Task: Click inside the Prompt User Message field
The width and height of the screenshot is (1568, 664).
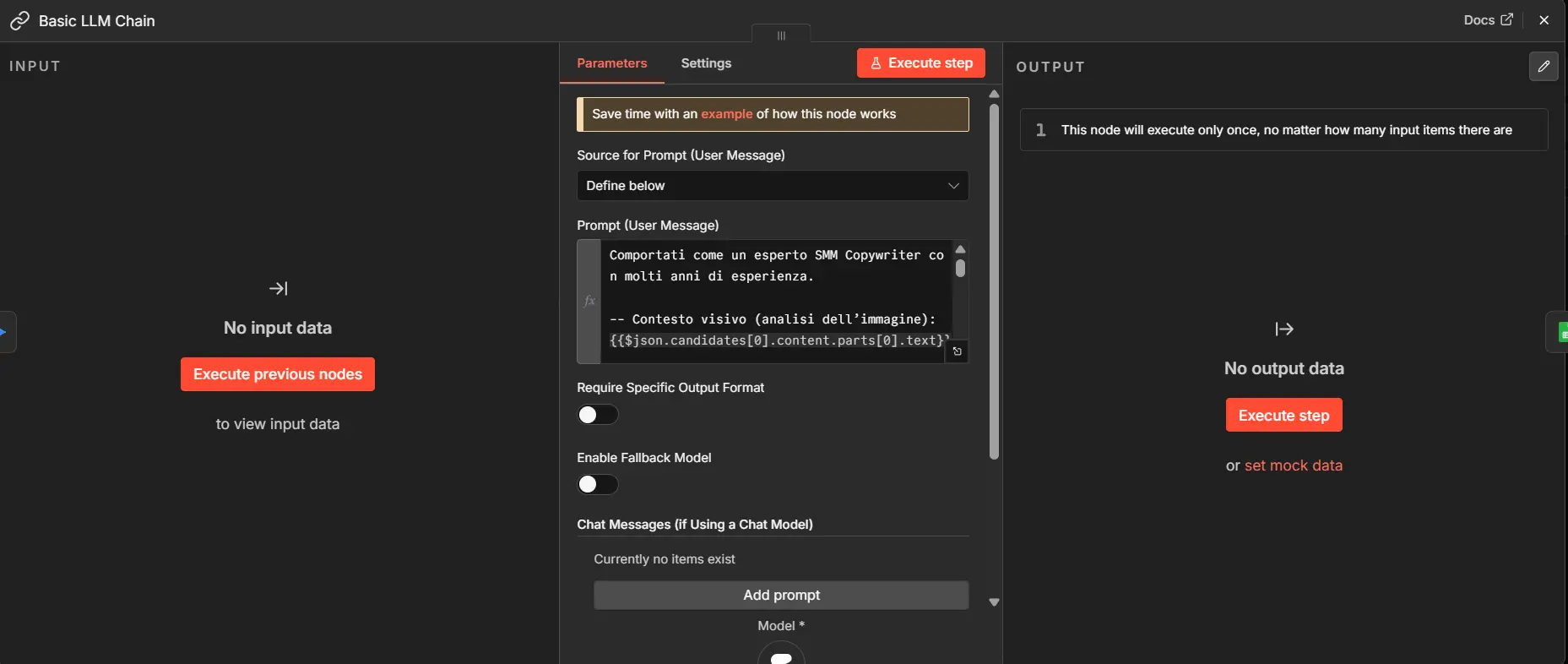Action: point(777,301)
